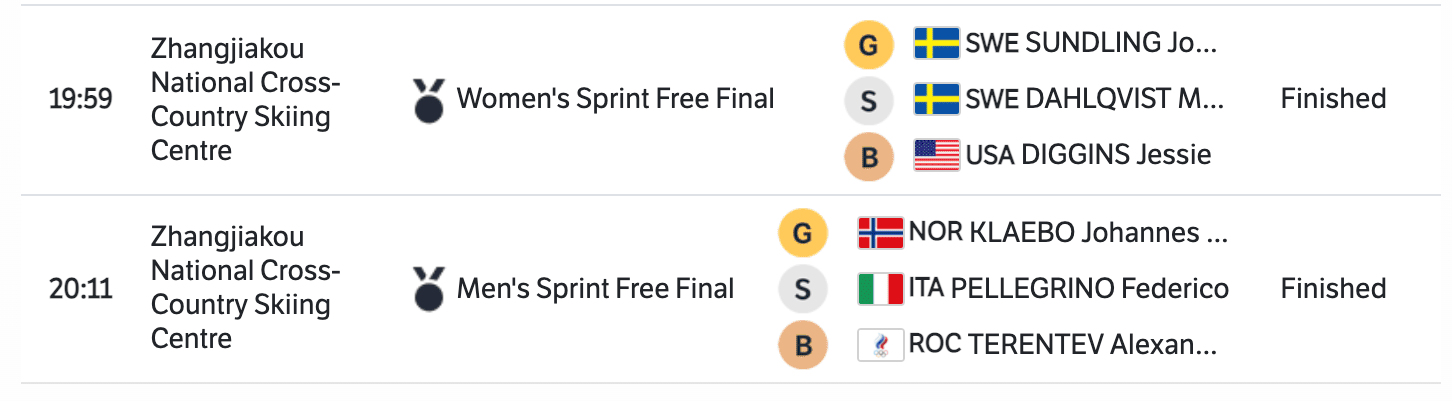Click the ROC flag next to Terentev
1452x401 pixels.
[881, 346]
